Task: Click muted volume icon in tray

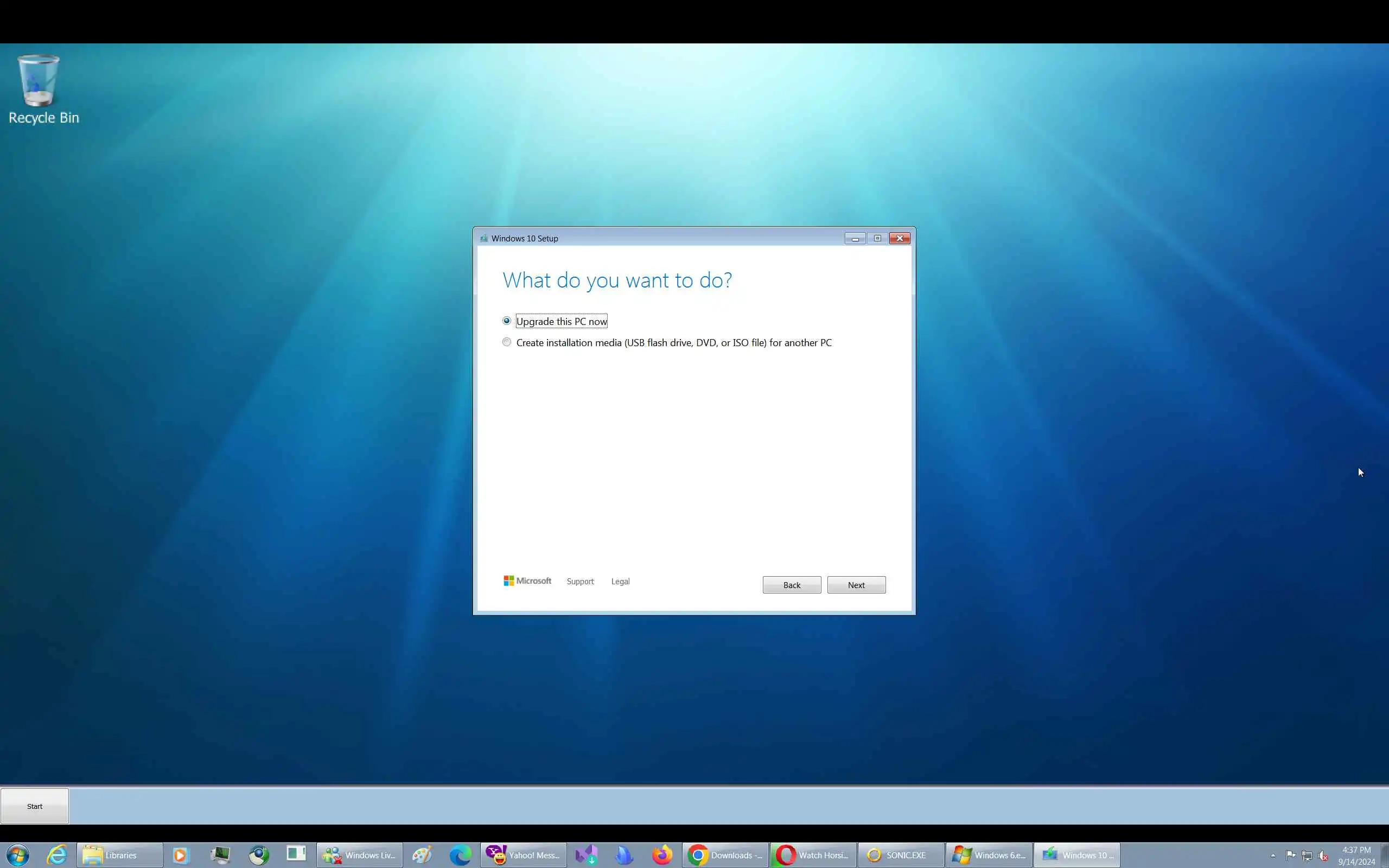Action: [1323, 856]
